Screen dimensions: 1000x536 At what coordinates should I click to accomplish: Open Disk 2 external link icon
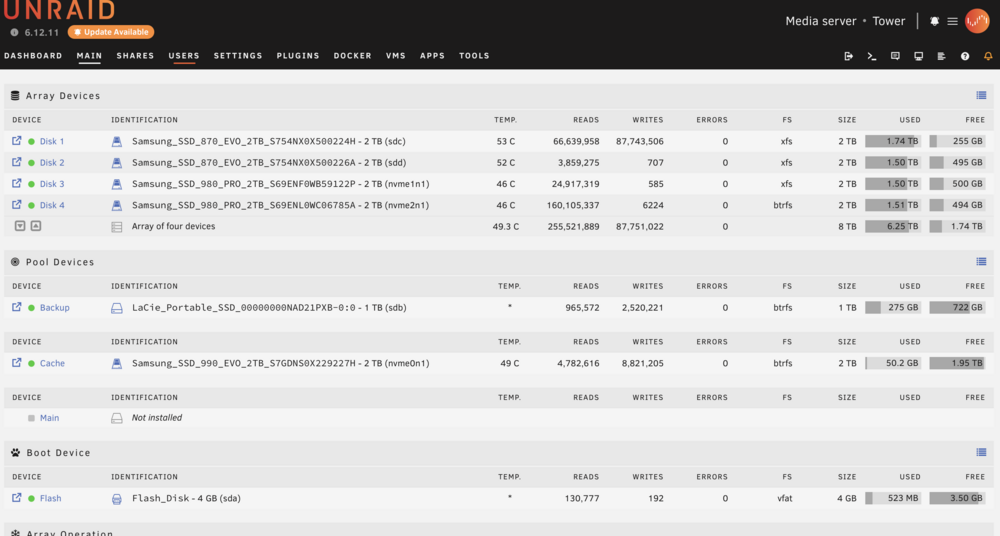[17, 162]
